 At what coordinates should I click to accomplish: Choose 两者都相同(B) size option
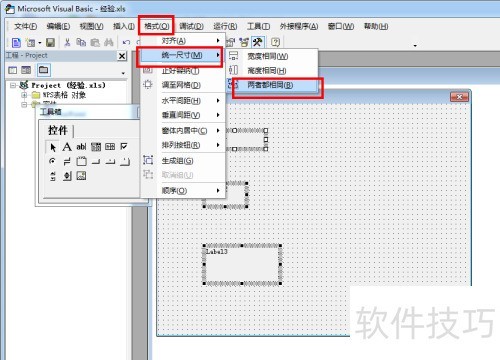point(272,85)
